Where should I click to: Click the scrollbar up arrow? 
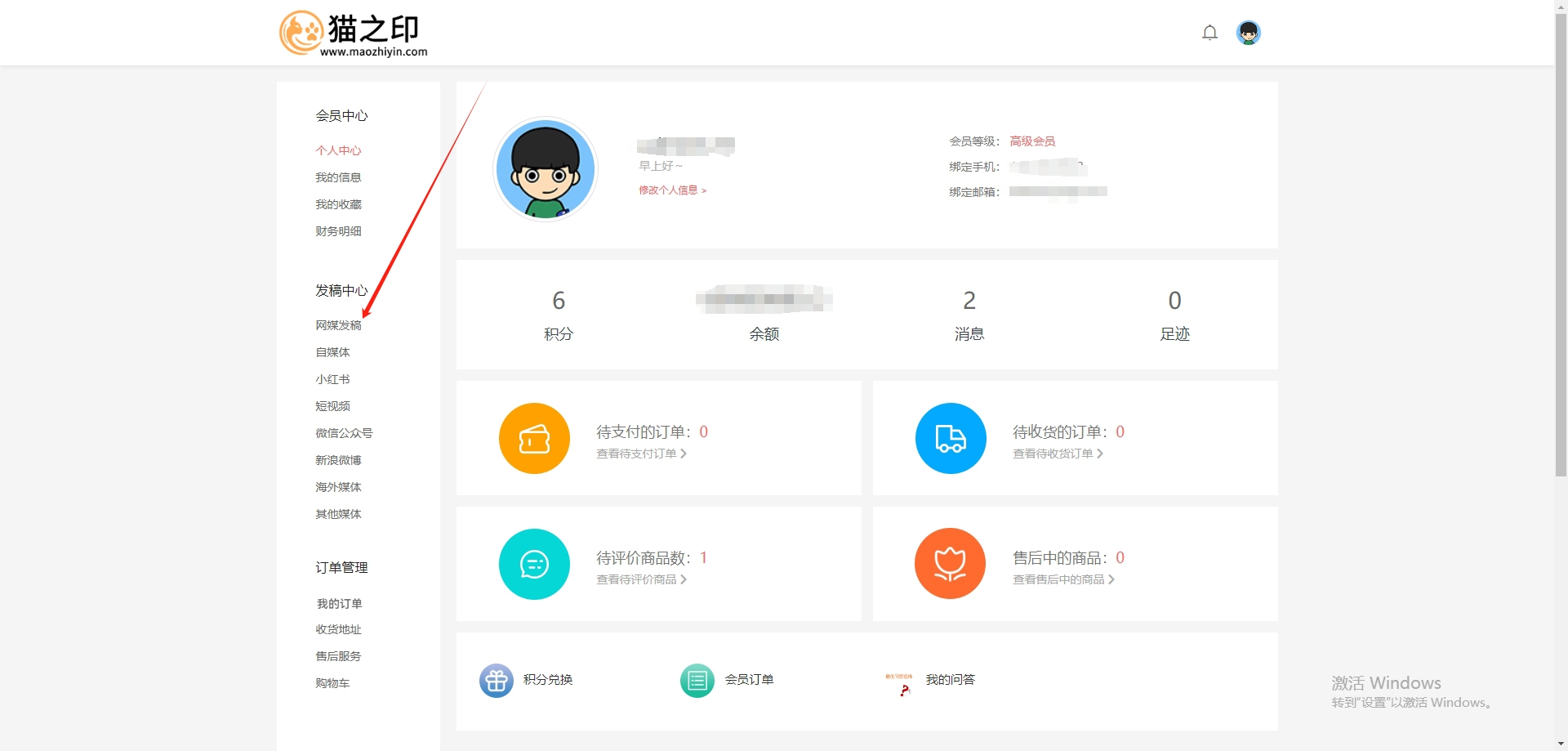tap(1561, 6)
